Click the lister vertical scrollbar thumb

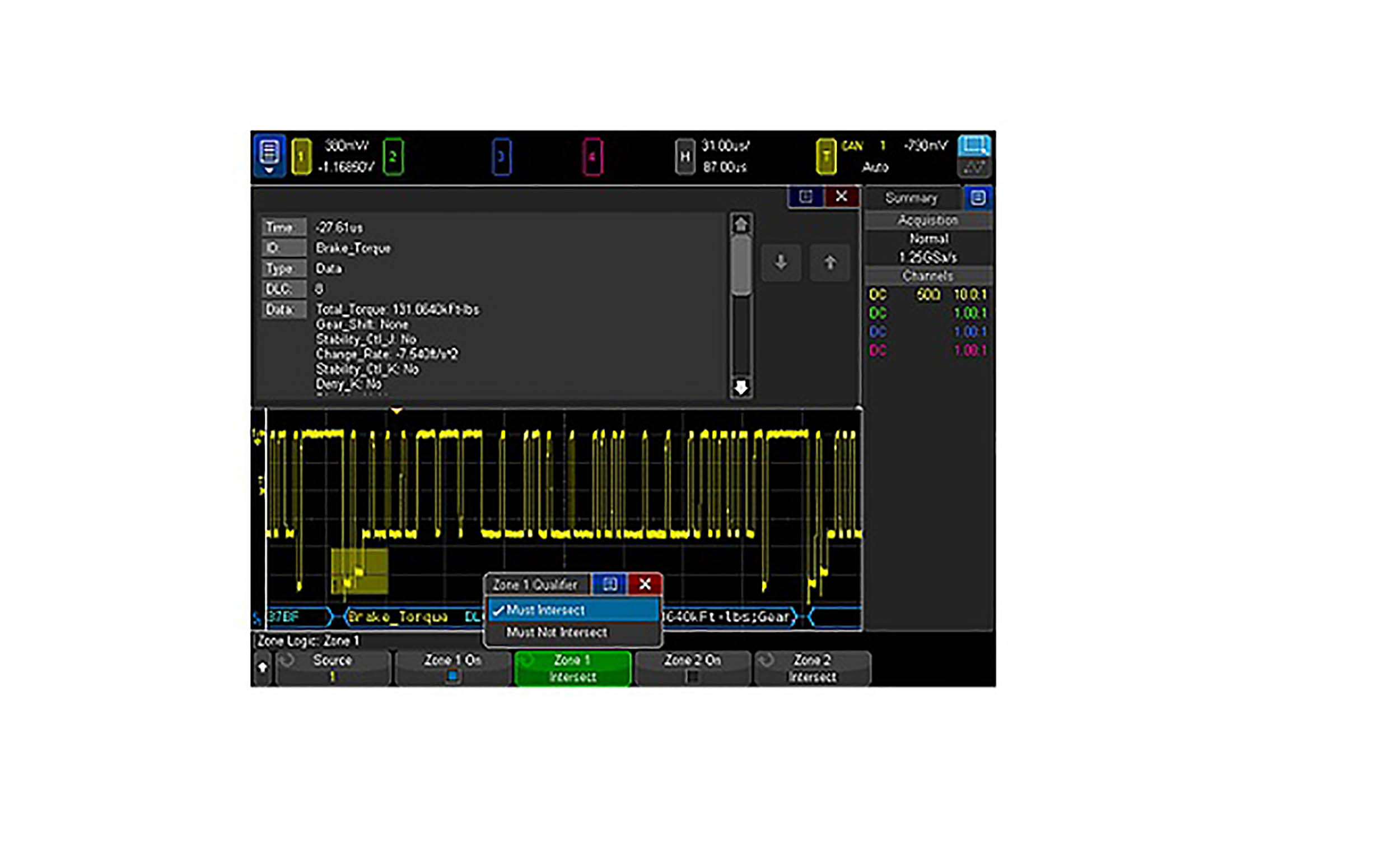click(741, 266)
